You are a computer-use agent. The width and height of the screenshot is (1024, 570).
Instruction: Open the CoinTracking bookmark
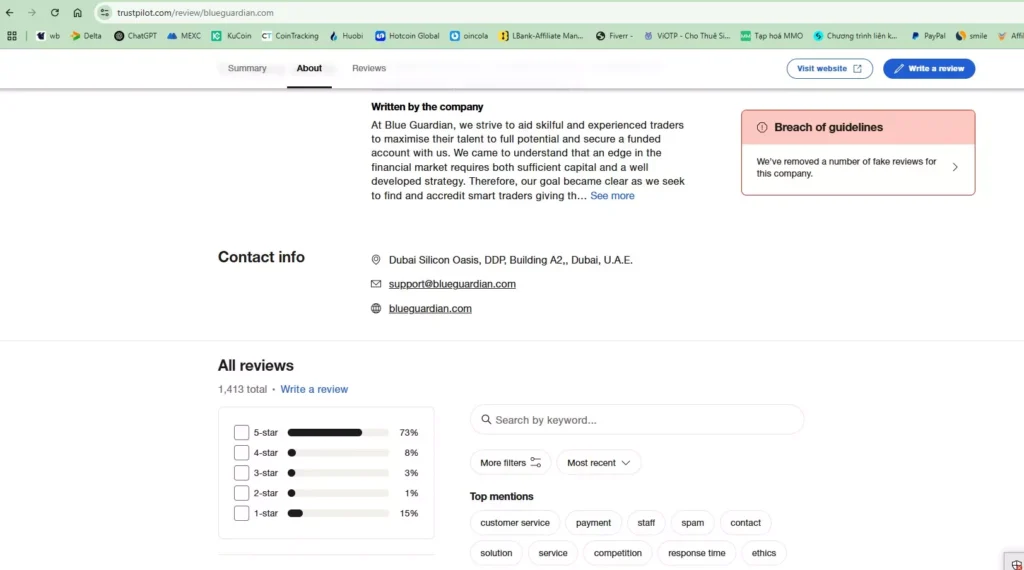coord(290,36)
